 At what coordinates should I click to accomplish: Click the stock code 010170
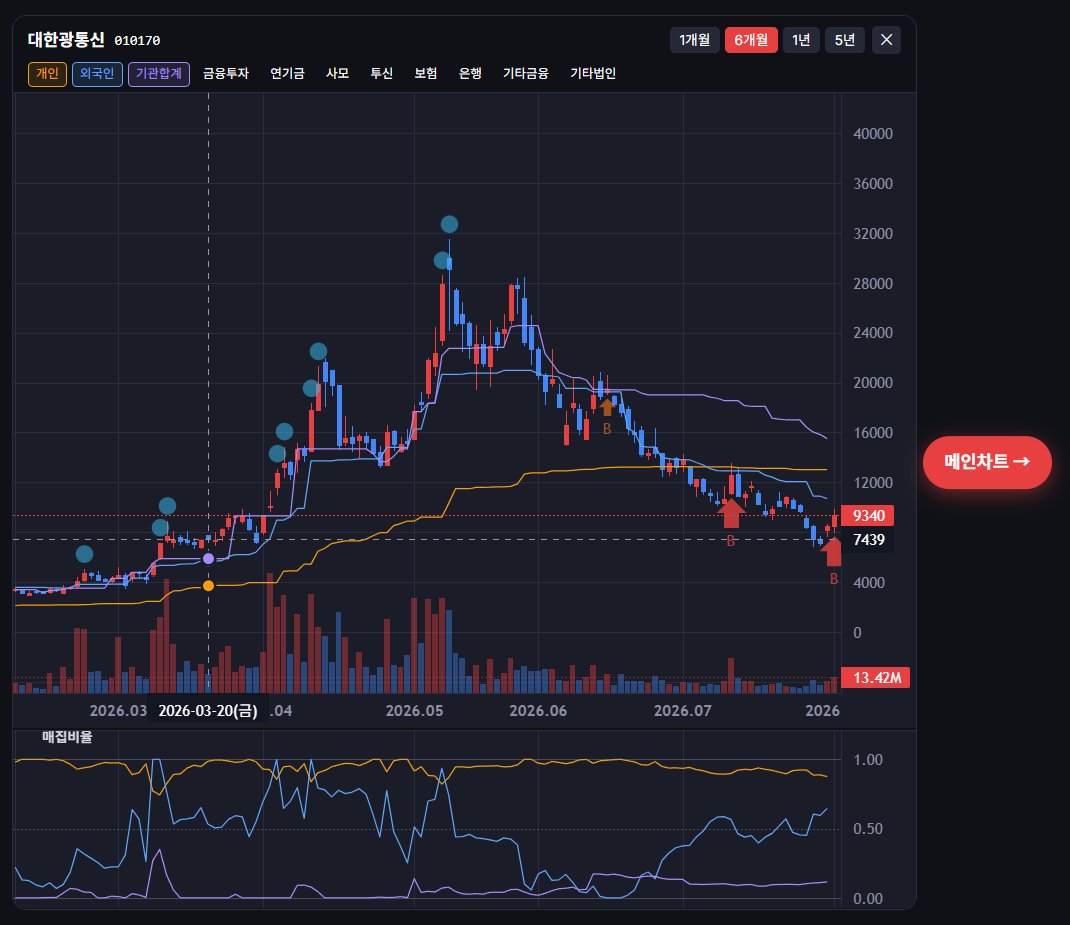pyautogui.click(x=137, y=41)
